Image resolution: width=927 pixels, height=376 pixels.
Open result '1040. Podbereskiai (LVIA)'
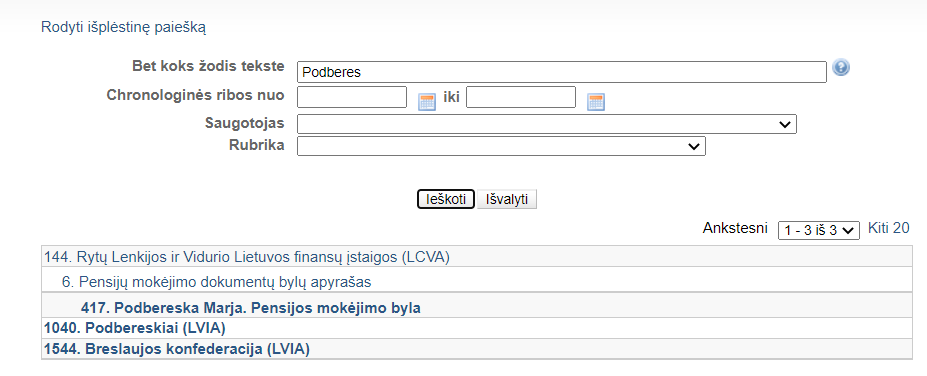135,328
